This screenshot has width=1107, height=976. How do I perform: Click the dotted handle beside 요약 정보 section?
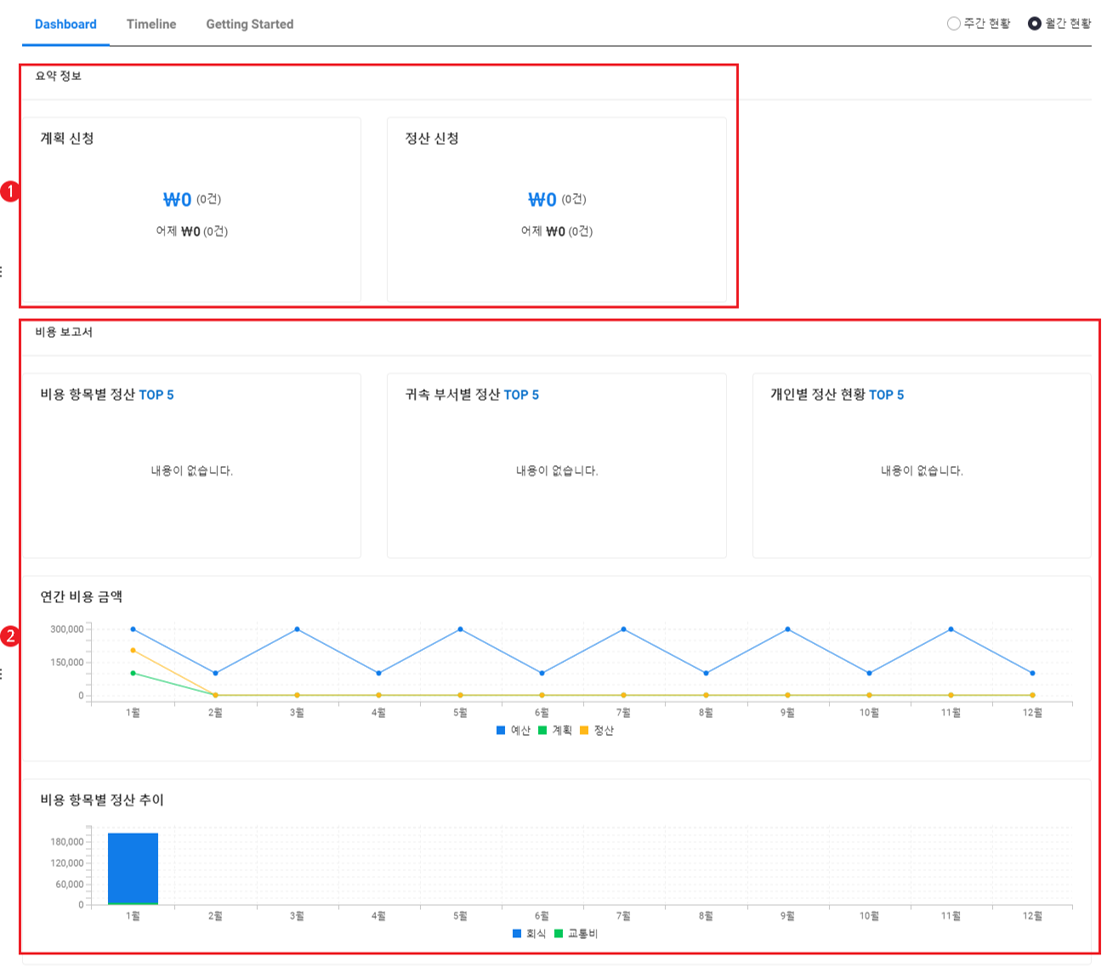2,271
